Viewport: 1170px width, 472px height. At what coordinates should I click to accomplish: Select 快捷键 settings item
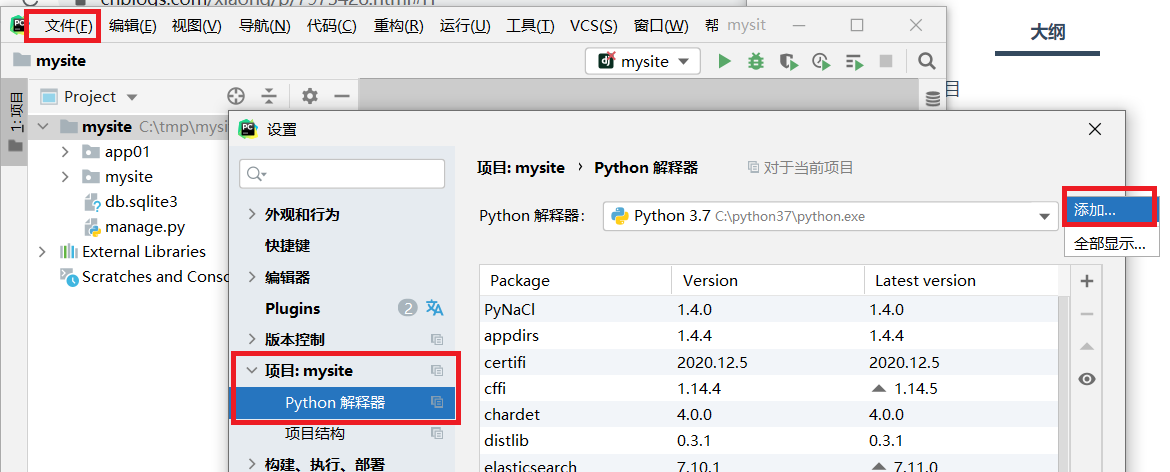coord(287,245)
